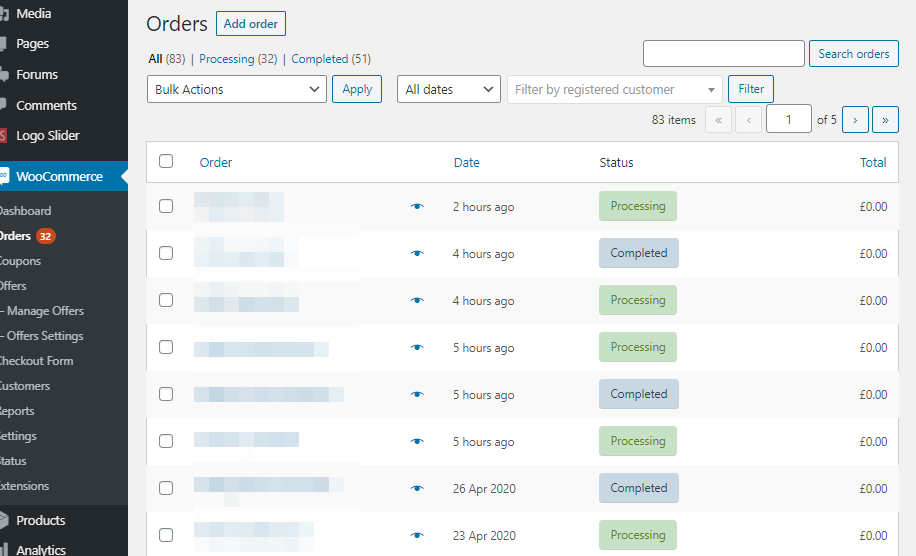Open the Bulk Actions dropdown
The height and width of the screenshot is (556, 916).
coord(237,89)
